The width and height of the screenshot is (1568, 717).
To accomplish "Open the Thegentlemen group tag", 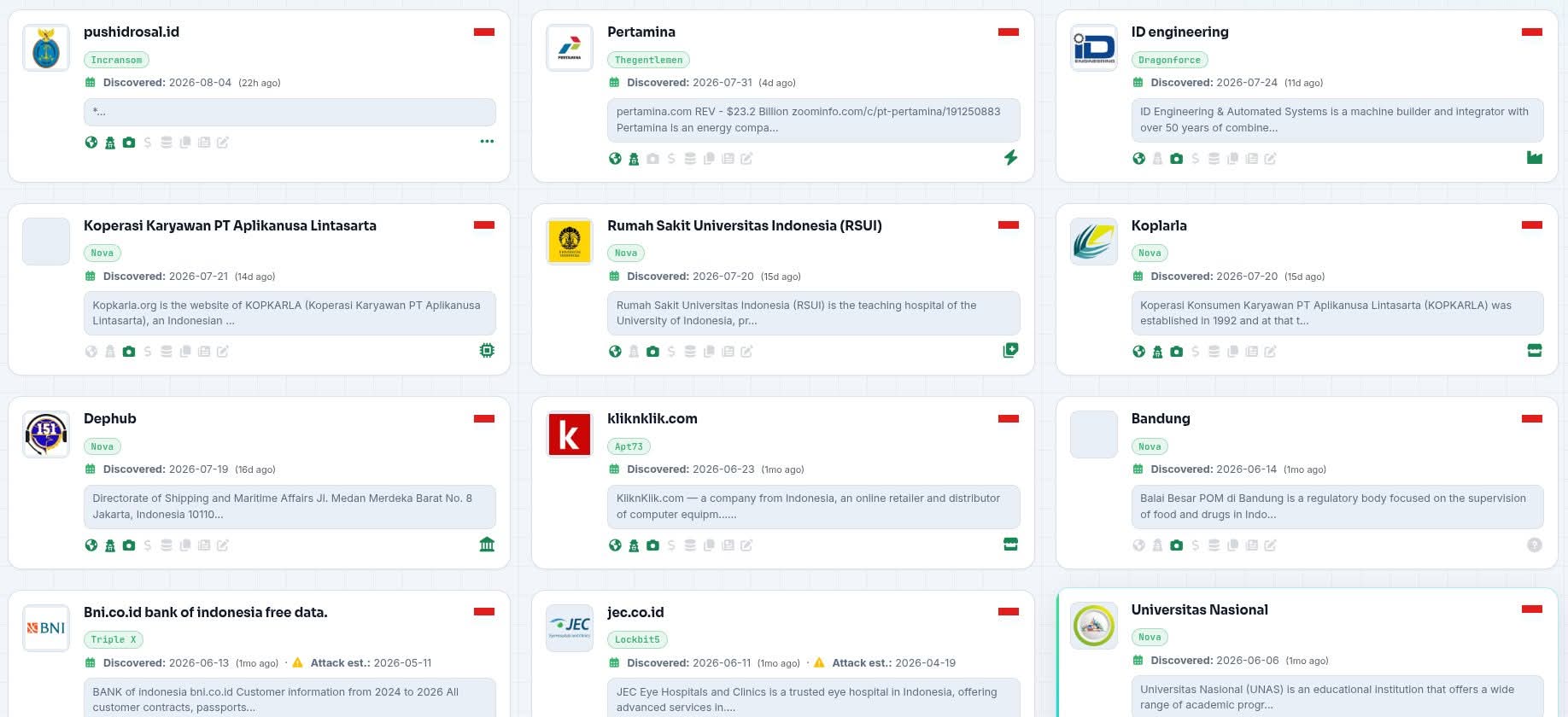I will pyautogui.click(x=648, y=60).
